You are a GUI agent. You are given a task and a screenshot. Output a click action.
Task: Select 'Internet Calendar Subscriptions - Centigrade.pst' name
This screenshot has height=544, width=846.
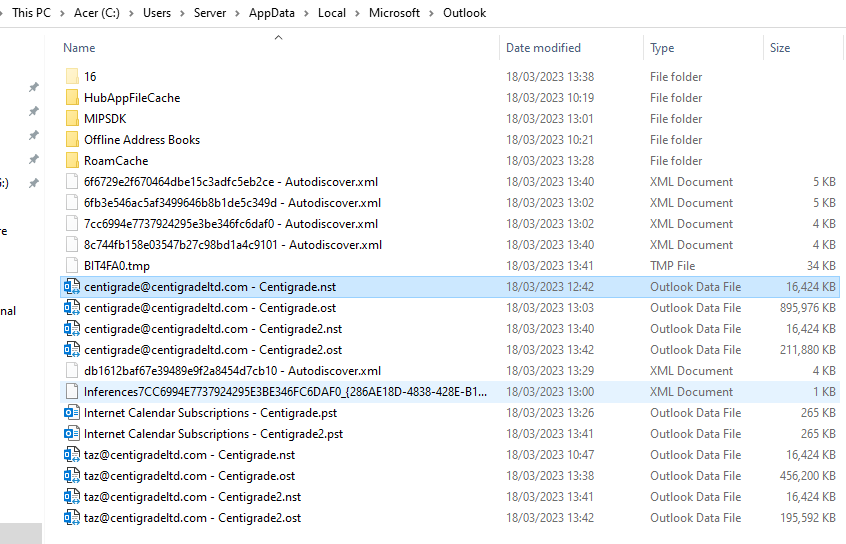click(210, 413)
